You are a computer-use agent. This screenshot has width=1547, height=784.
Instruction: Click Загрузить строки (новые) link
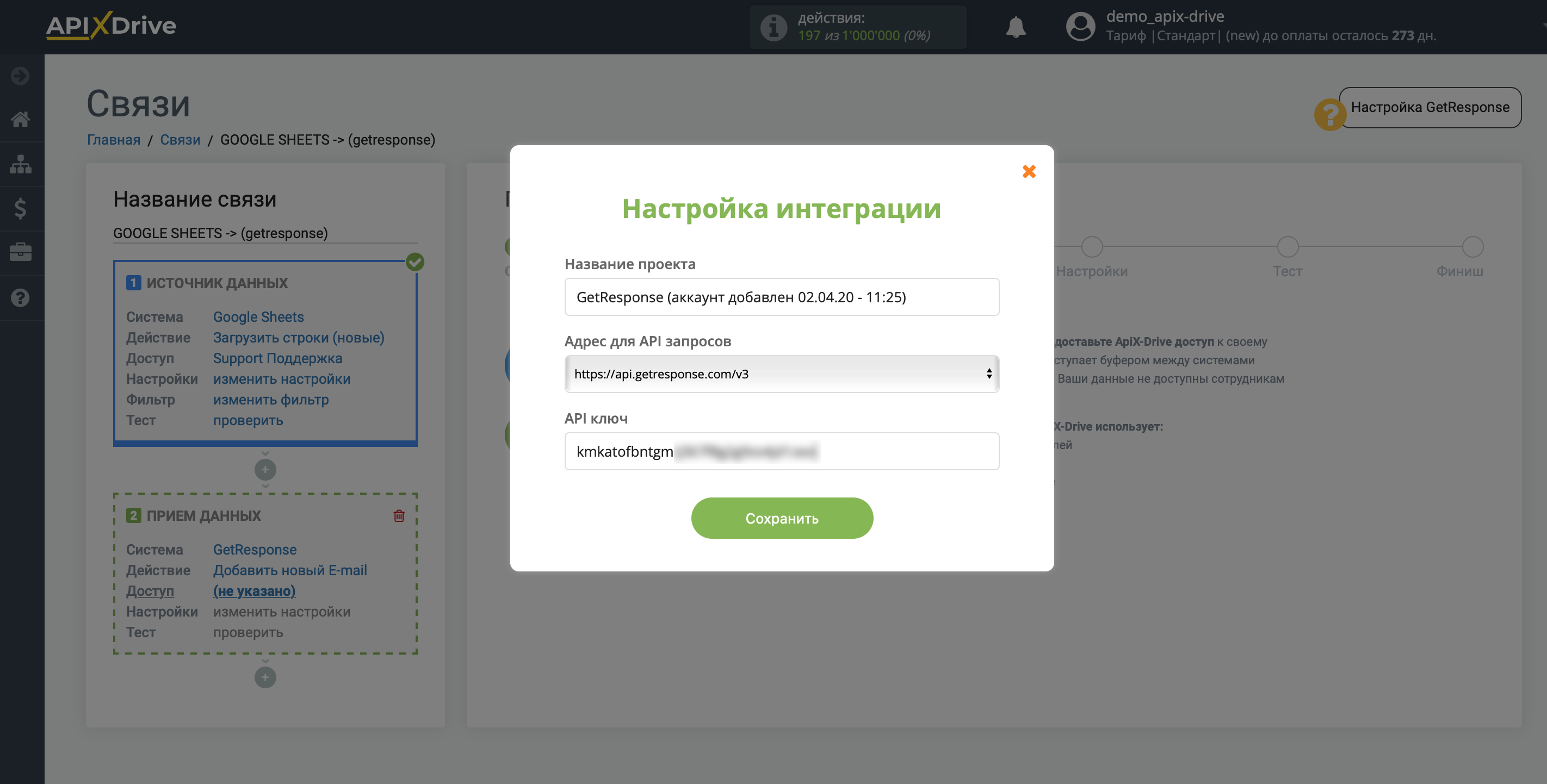pos(299,338)
